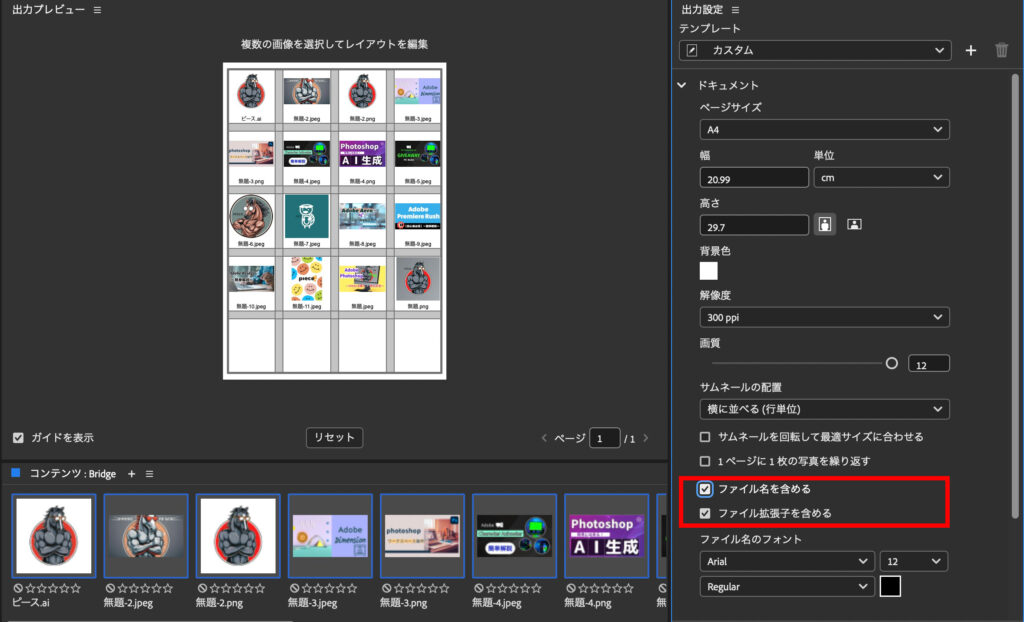The height and width of the screenshot is (622, 1024).
Task: Open the Regular font style dropdown
Action: tap(787, 587)
